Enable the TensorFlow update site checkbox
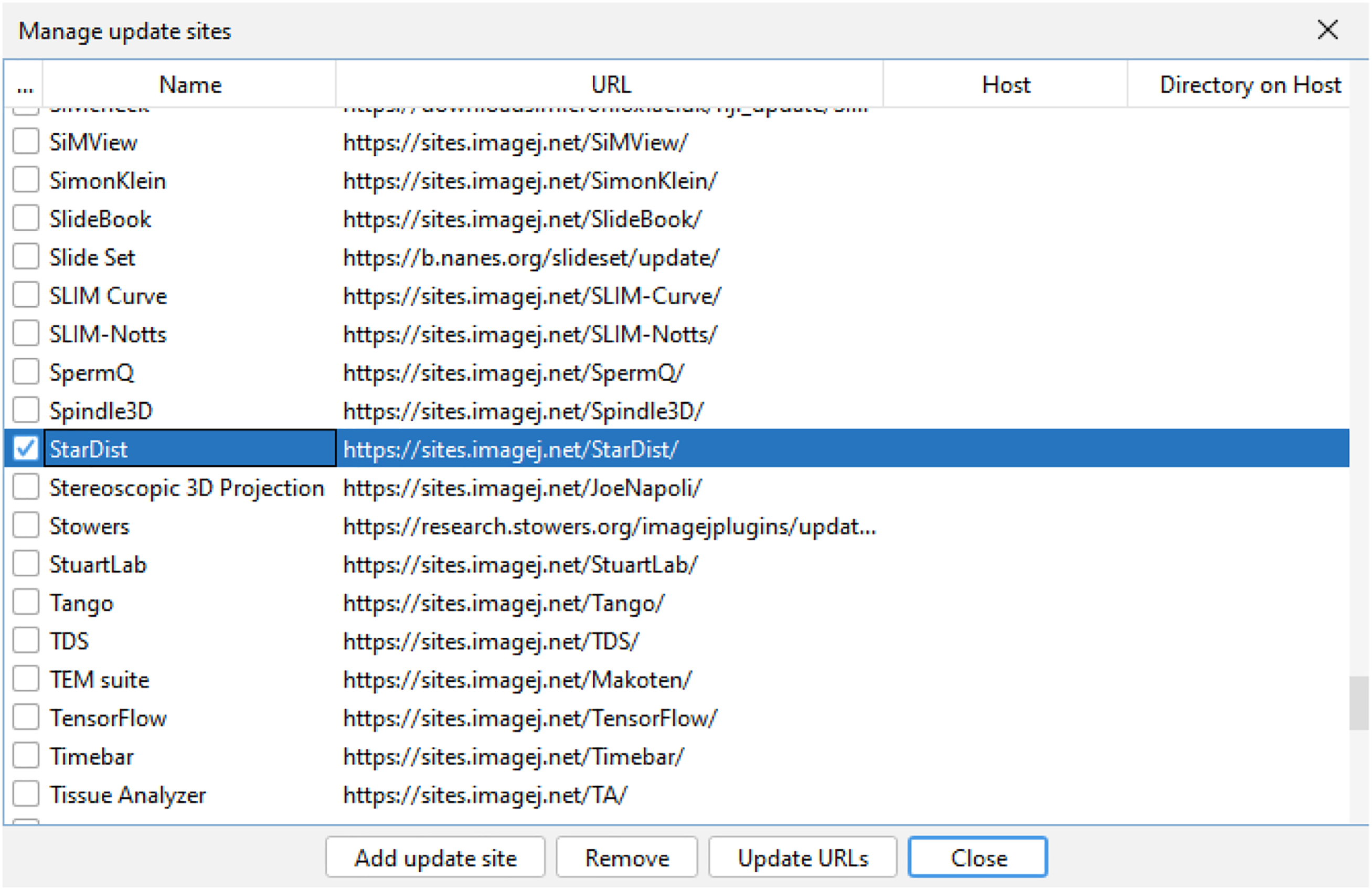 26,717
